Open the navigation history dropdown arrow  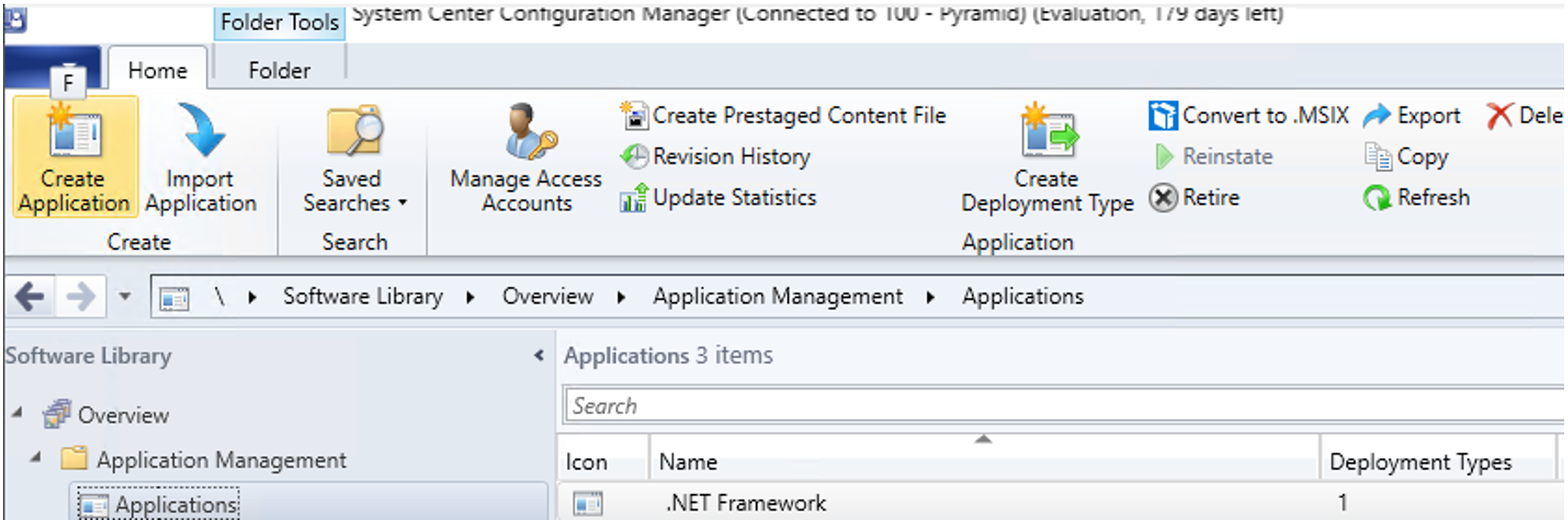(x=125, y=296)
